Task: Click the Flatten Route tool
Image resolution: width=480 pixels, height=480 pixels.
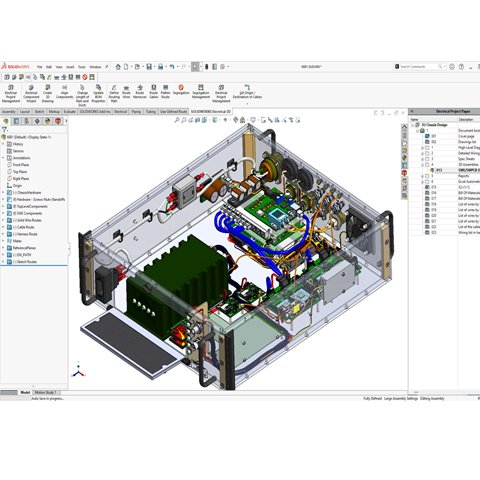Action: pyautogui.click(x=166, y=92)
